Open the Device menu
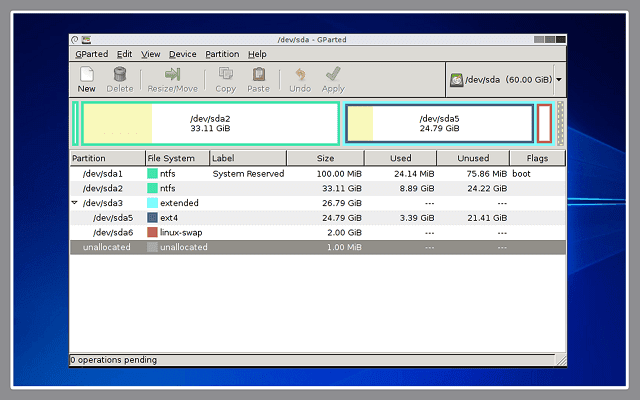Viewport: 640px width, 400px height. (x=182, y=54)
